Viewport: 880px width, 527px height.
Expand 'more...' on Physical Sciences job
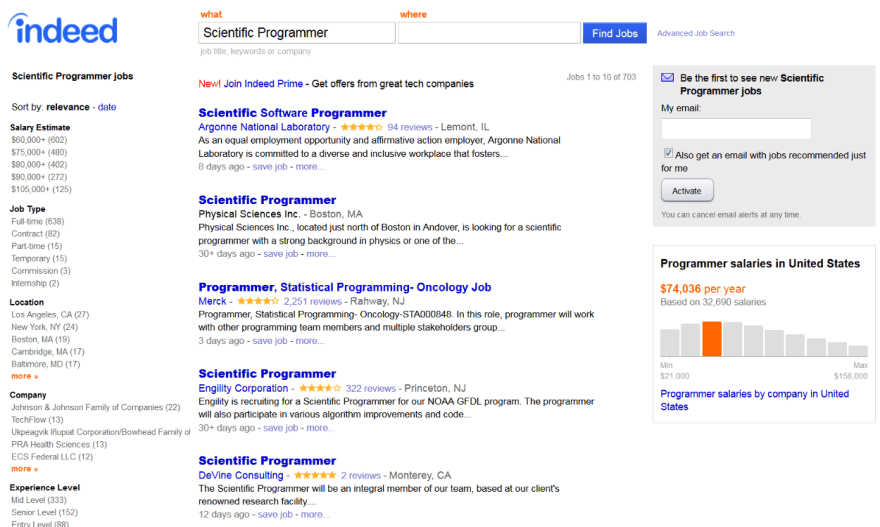[x=320, y=254]
